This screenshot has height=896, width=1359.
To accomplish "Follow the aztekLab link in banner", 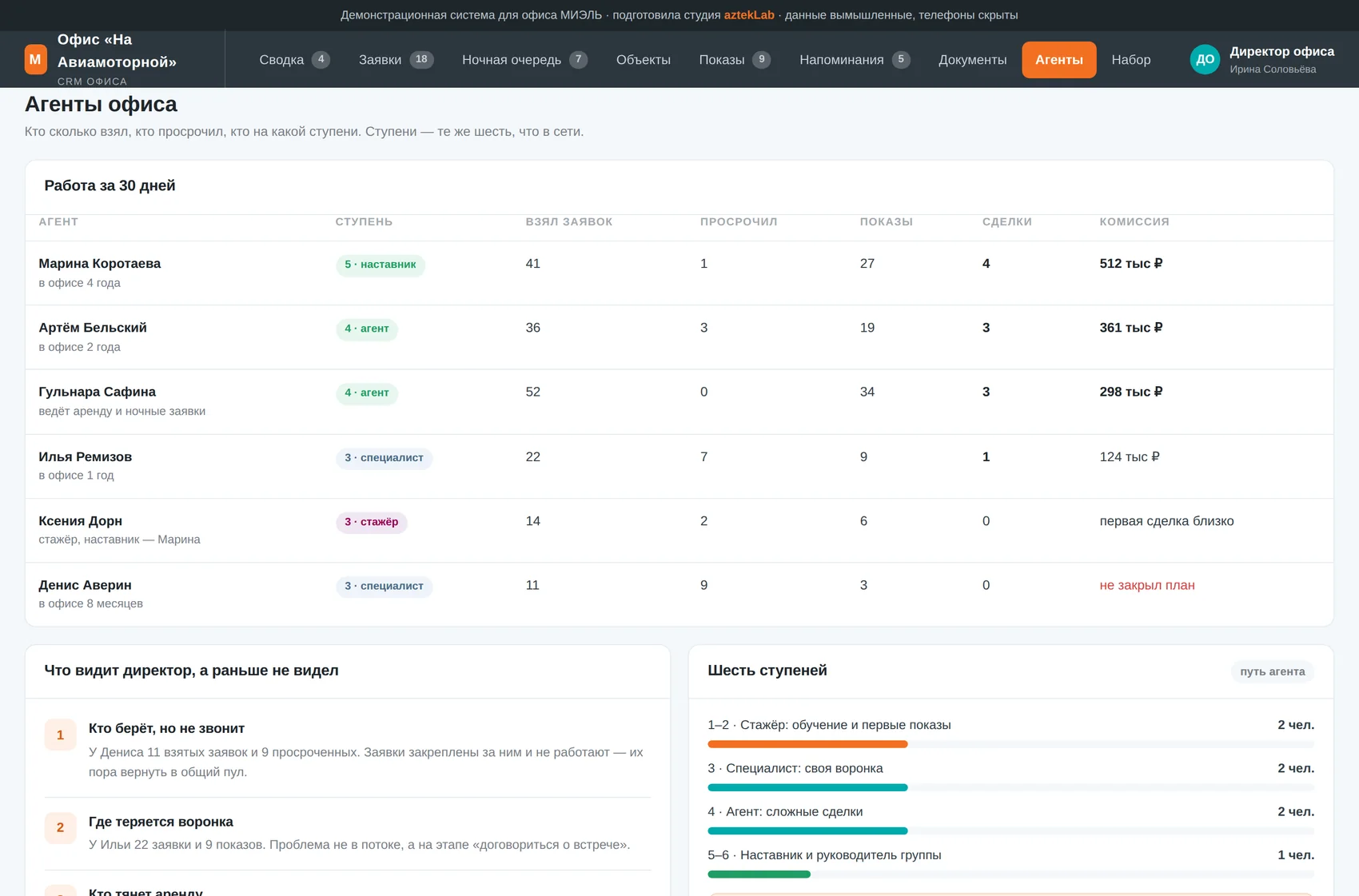I will pos(749,15).
